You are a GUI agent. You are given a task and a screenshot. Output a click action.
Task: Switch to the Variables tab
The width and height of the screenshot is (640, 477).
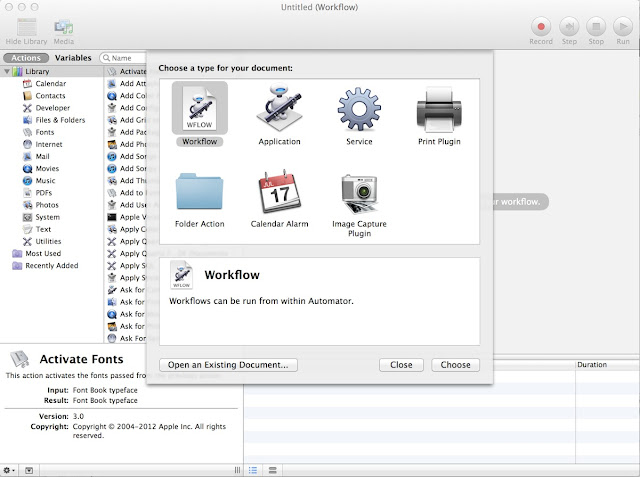pyautogui.click(x=73, y=58)
